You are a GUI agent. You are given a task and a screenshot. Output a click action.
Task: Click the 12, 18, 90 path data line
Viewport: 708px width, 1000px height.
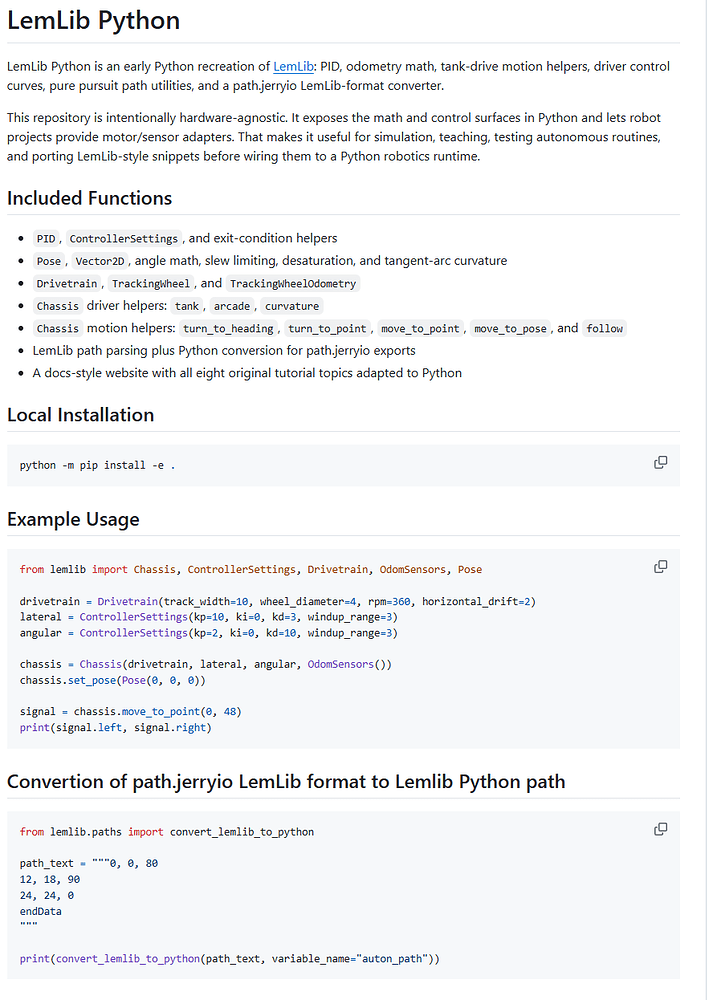point(50,879)
